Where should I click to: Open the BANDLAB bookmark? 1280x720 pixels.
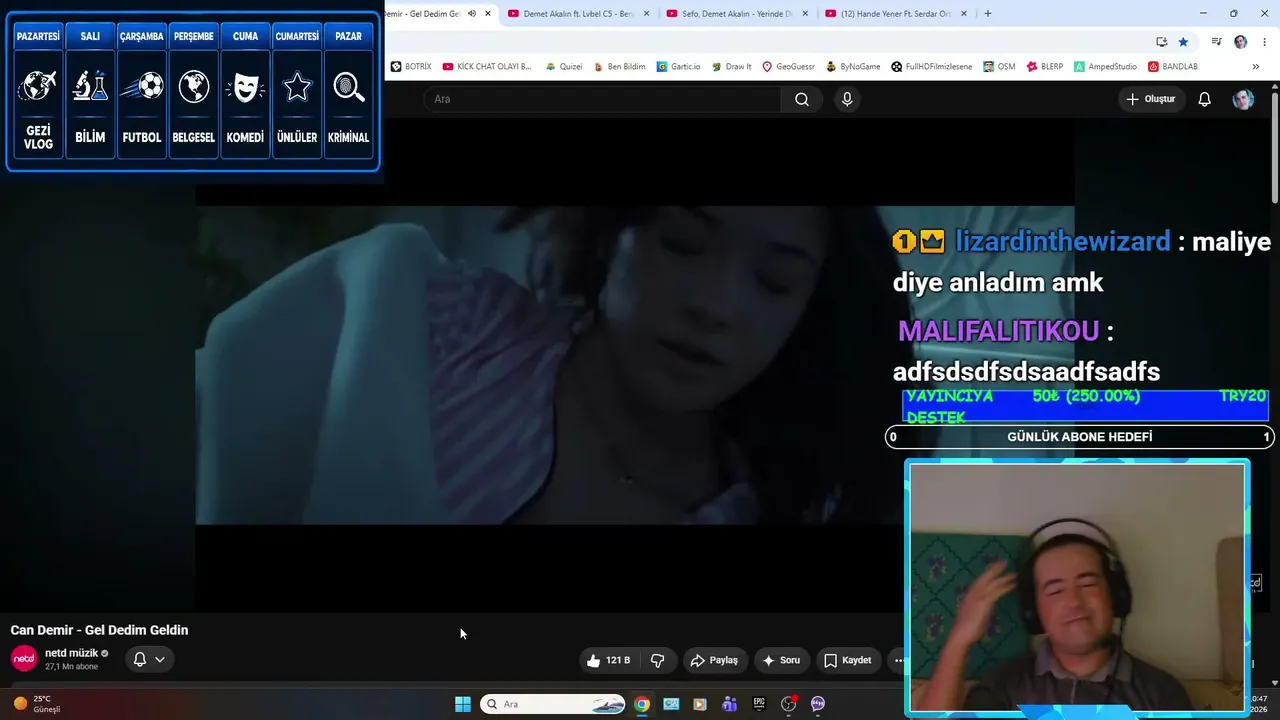point(1173,66)
